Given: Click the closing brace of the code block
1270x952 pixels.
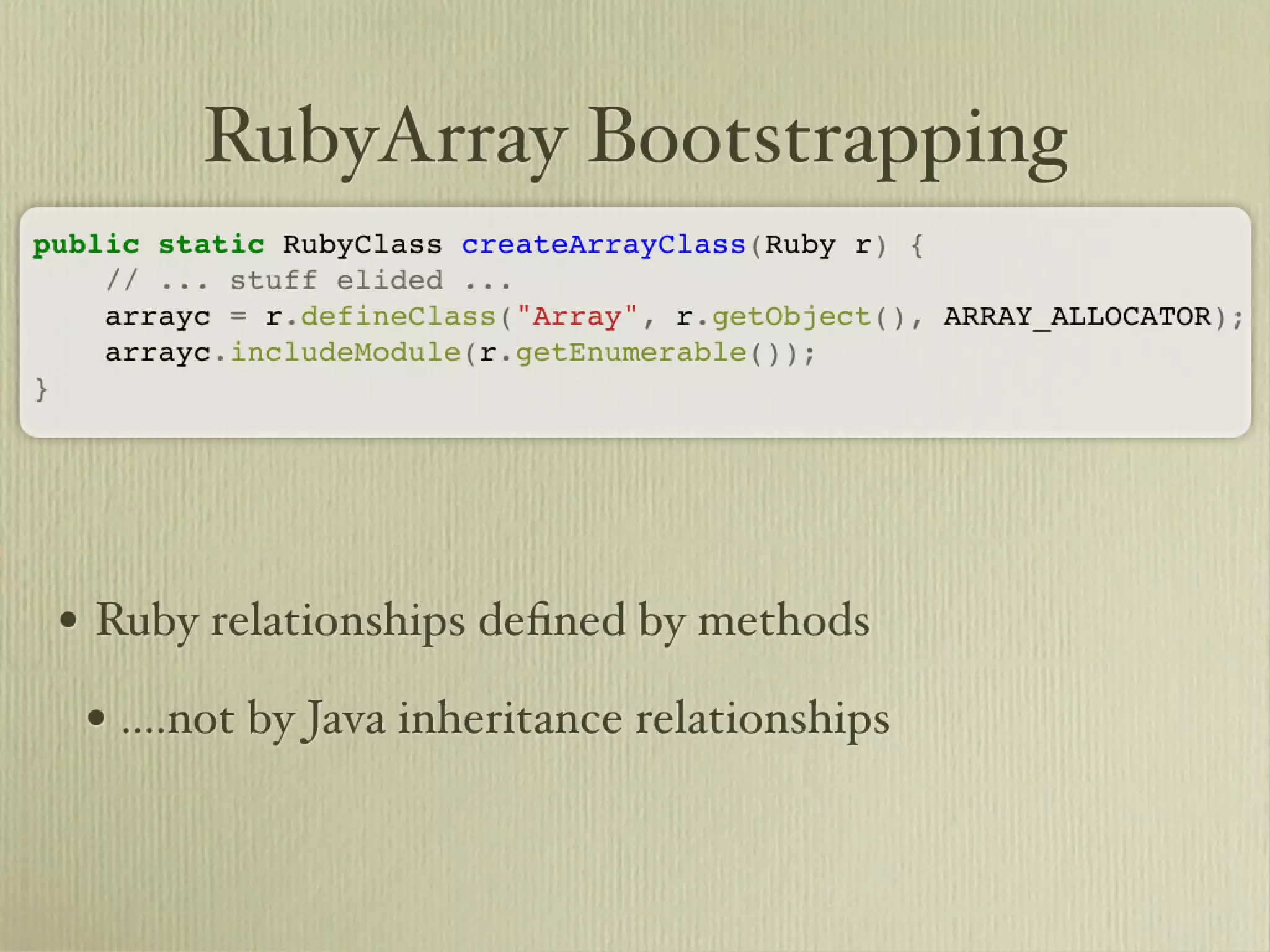Looking at the screenshot, I should pyautogui.click(x=41, y=389).
